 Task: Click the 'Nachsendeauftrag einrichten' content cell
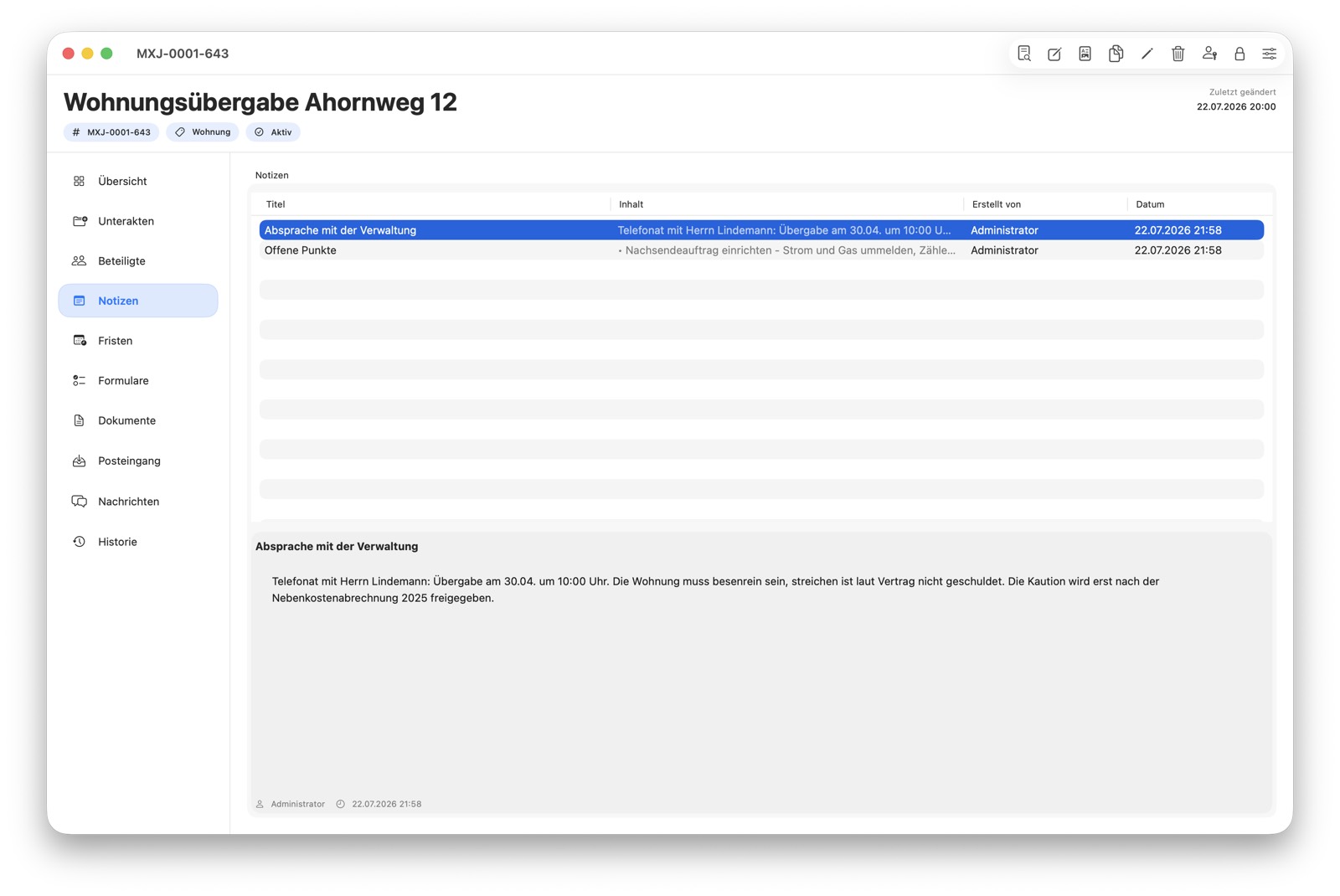pyautogui.click(x=786, y=250)
